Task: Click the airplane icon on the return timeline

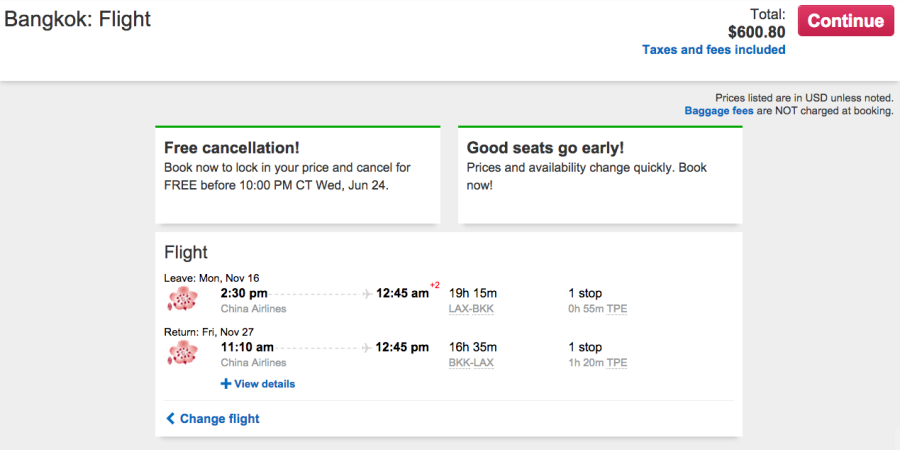Action: click(367, 348)
